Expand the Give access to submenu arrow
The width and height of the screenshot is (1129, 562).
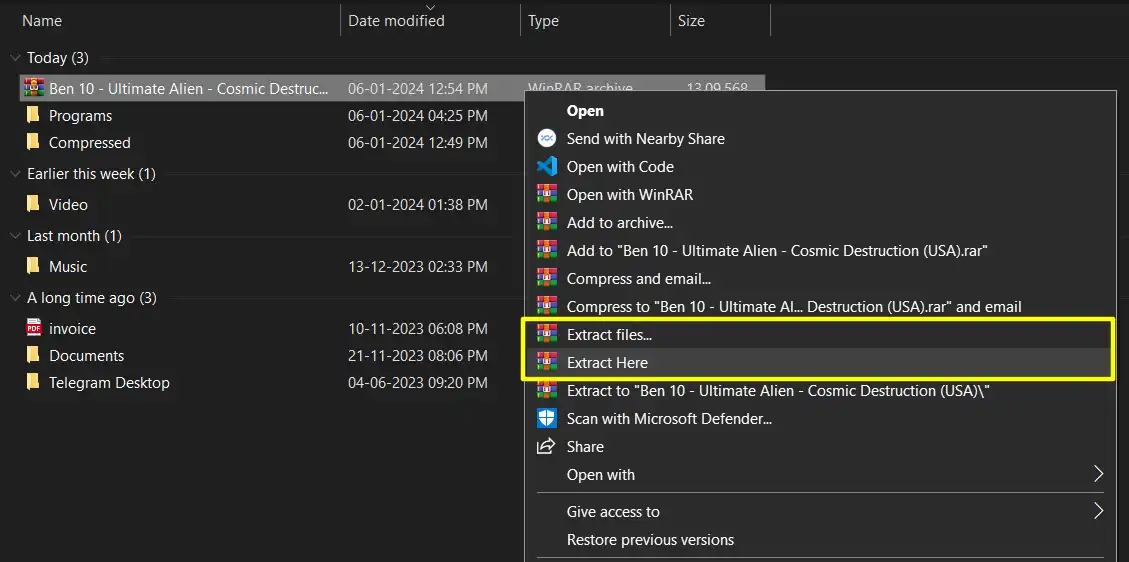tap(1098, 511)
